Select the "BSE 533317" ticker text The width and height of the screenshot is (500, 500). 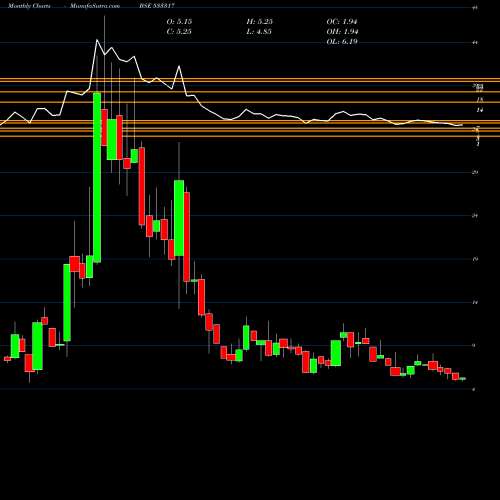coord(157,6)
